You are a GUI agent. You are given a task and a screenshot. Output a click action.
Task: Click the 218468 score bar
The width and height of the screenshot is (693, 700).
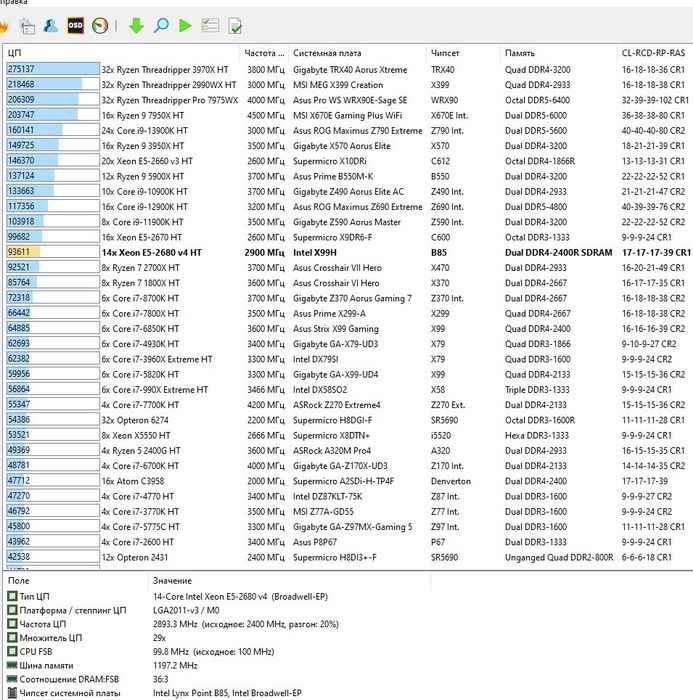pos(53,84)
